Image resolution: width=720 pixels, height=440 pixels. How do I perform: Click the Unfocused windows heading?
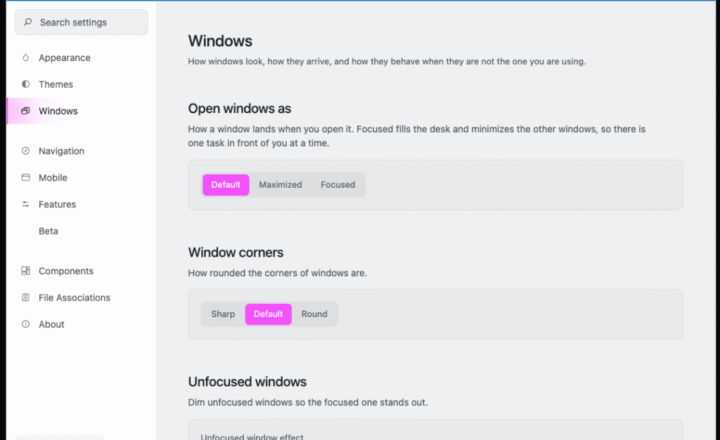(247, 382)
